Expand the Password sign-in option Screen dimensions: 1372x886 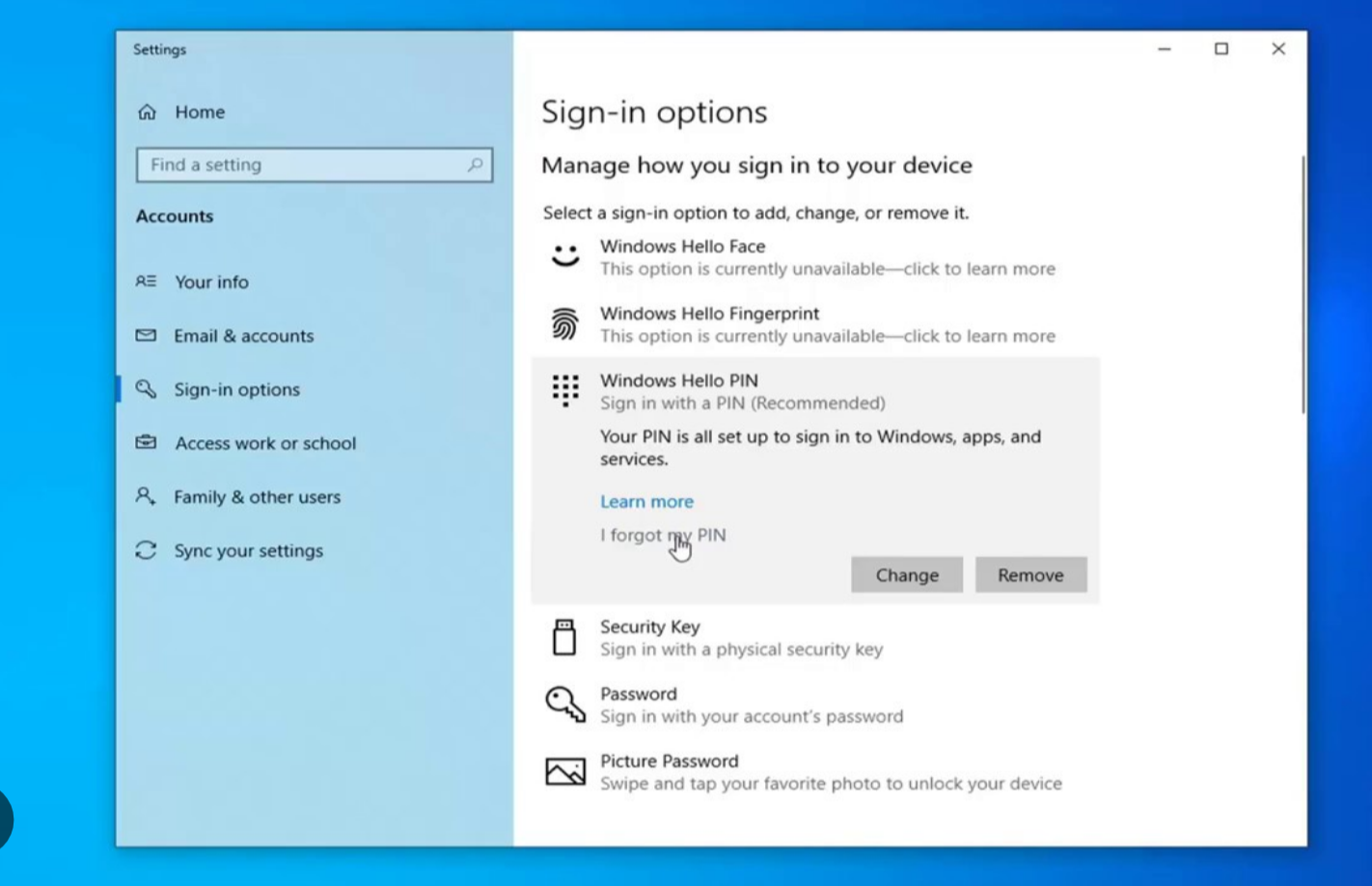(815, 705)
